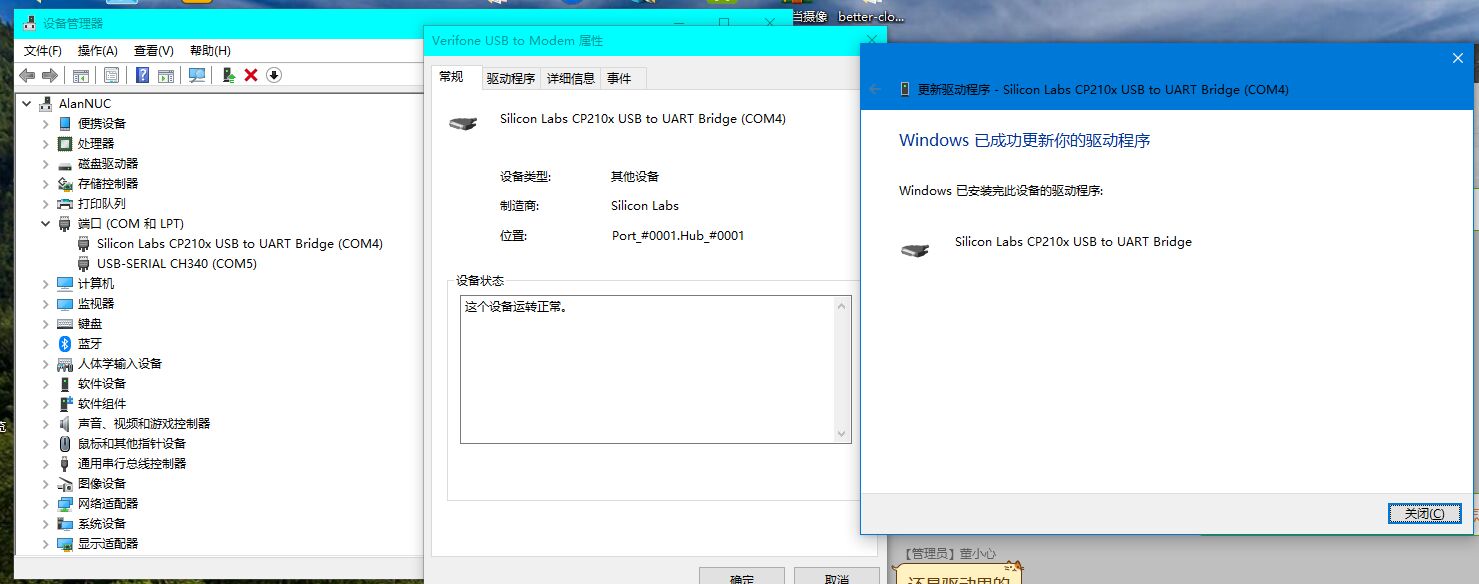Click the heading Windows 已成功更新你的驱动程序
1479x584 pixels.
point(1025,141)
